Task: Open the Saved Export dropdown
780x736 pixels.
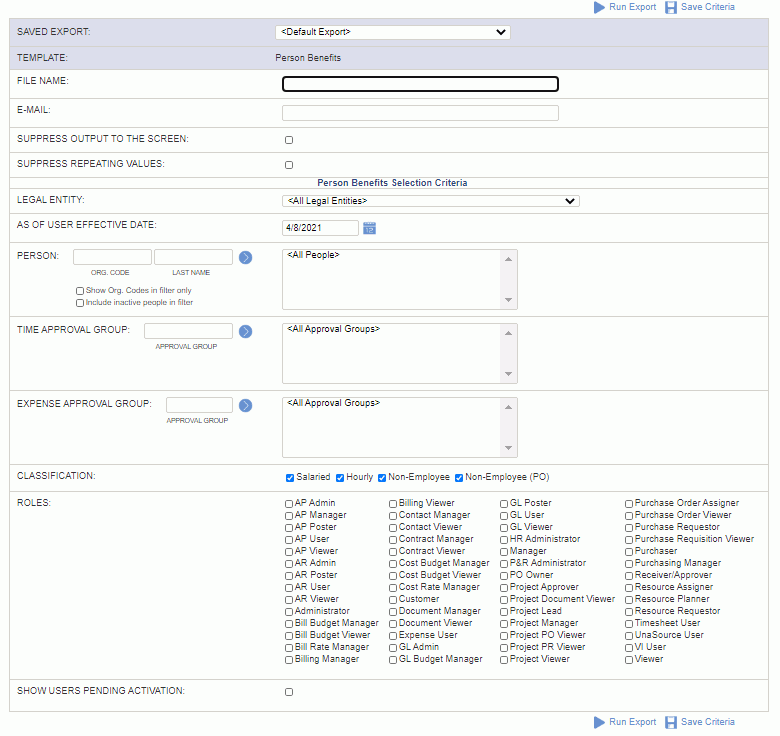Action: pos(393,32)
